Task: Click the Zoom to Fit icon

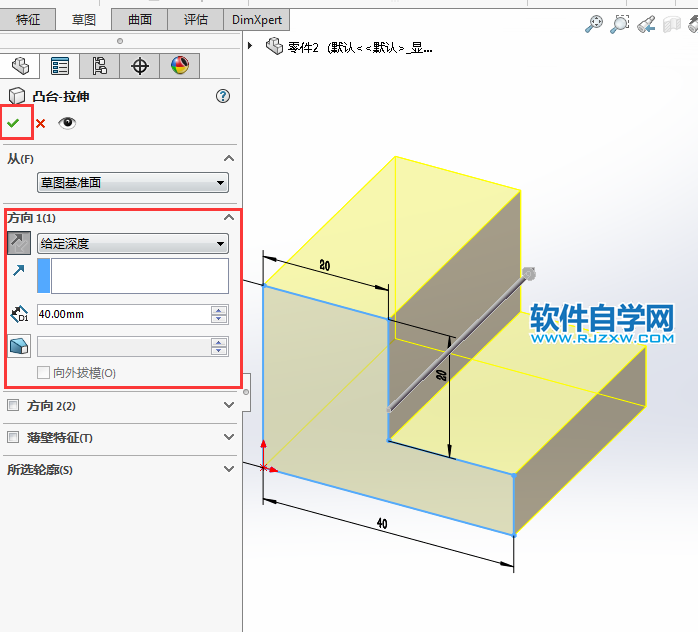Action: point(594,24)
